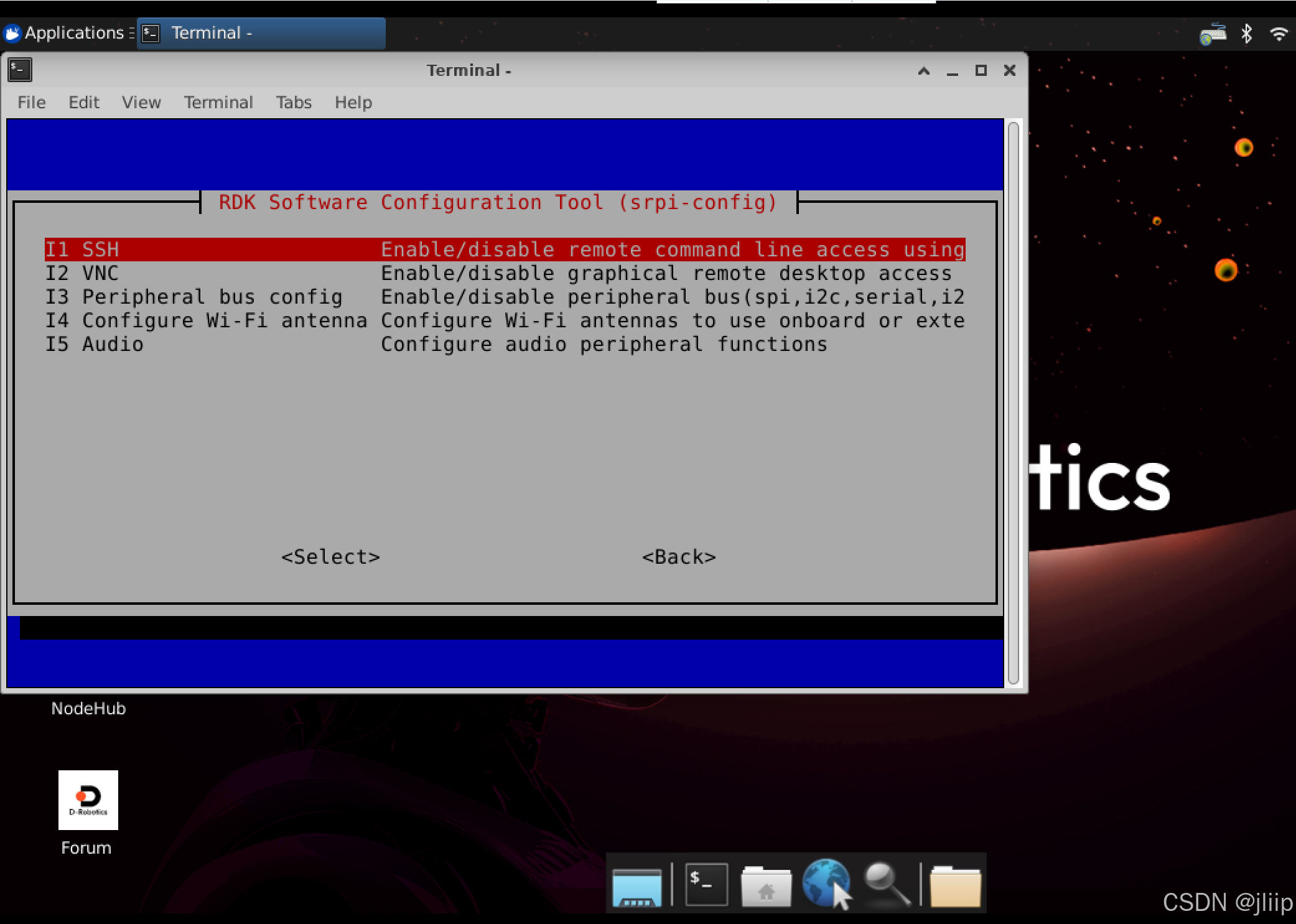Open the terminal emulator dock icon

click(x=706, y=884)
